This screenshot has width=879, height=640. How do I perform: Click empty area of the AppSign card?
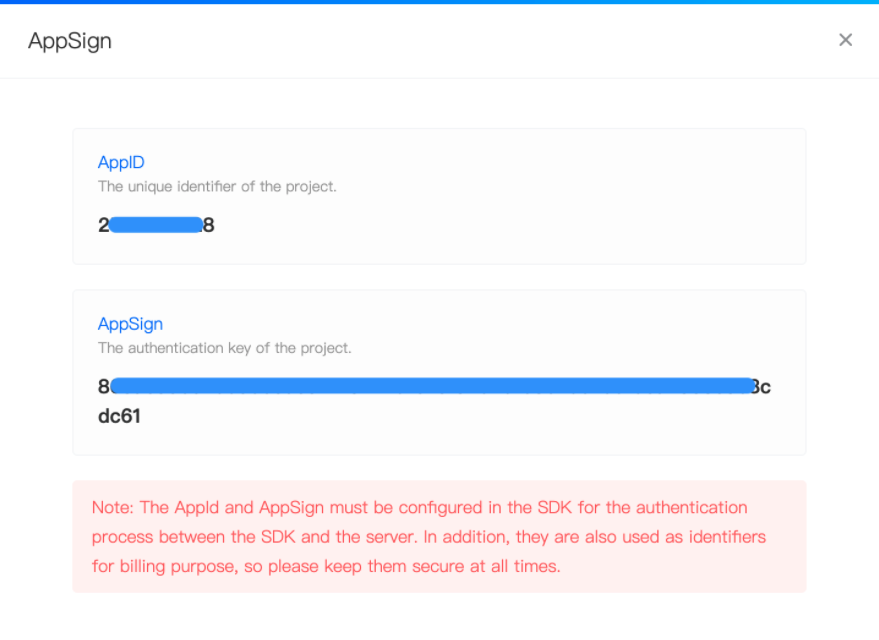pyautogui.click(x=505, y=426)
